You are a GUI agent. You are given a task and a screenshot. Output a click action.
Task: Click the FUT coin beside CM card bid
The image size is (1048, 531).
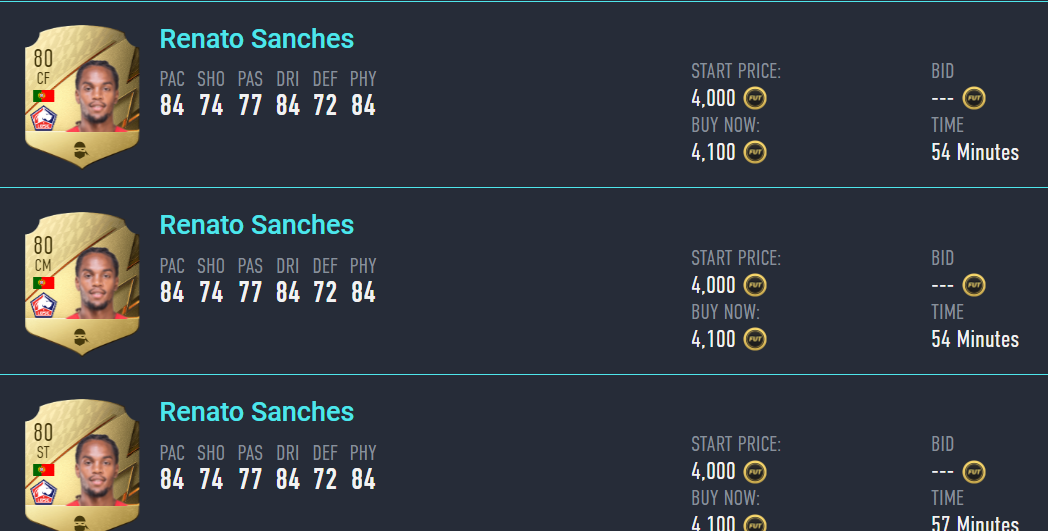(974, 286)
